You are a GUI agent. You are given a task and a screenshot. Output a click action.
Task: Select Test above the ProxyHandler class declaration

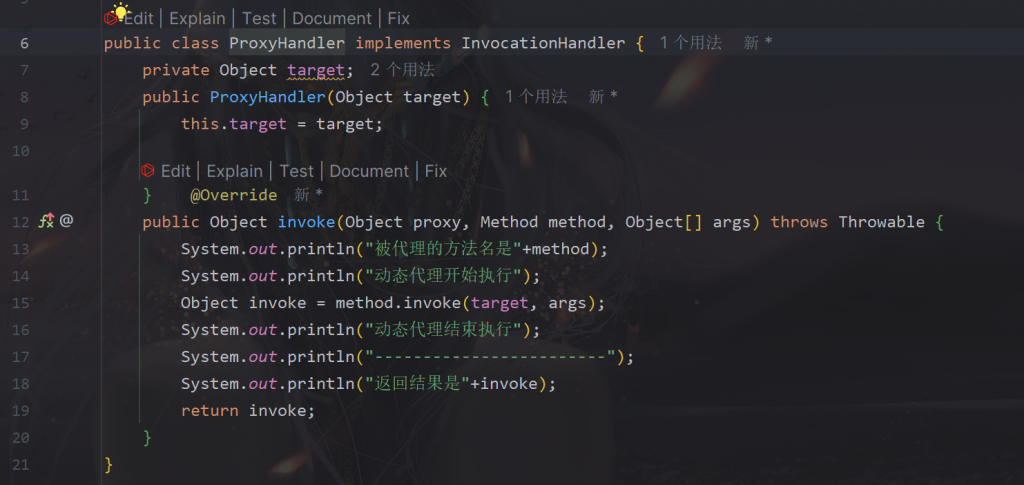[259, 19]
